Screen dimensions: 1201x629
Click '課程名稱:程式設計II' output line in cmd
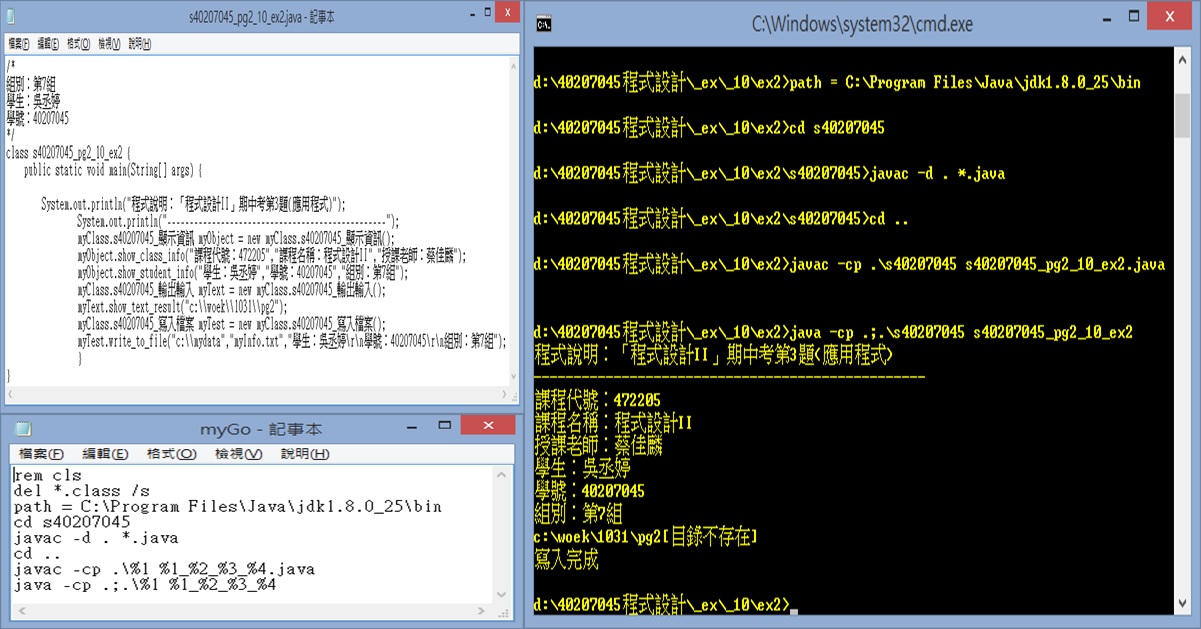coord(613,423)
